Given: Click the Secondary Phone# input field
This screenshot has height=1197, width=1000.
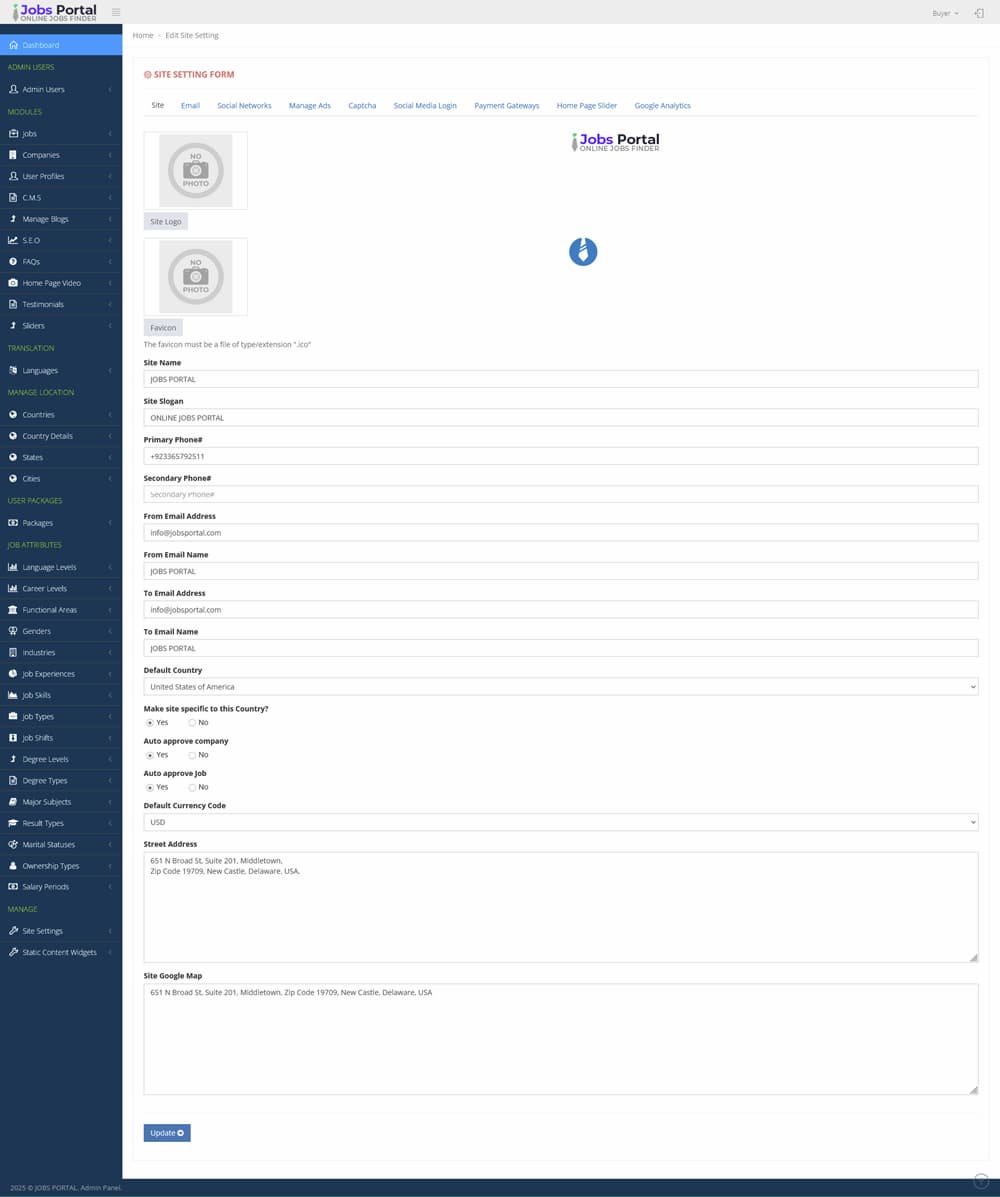Looking at the screenshot, I should pos(561,495).
